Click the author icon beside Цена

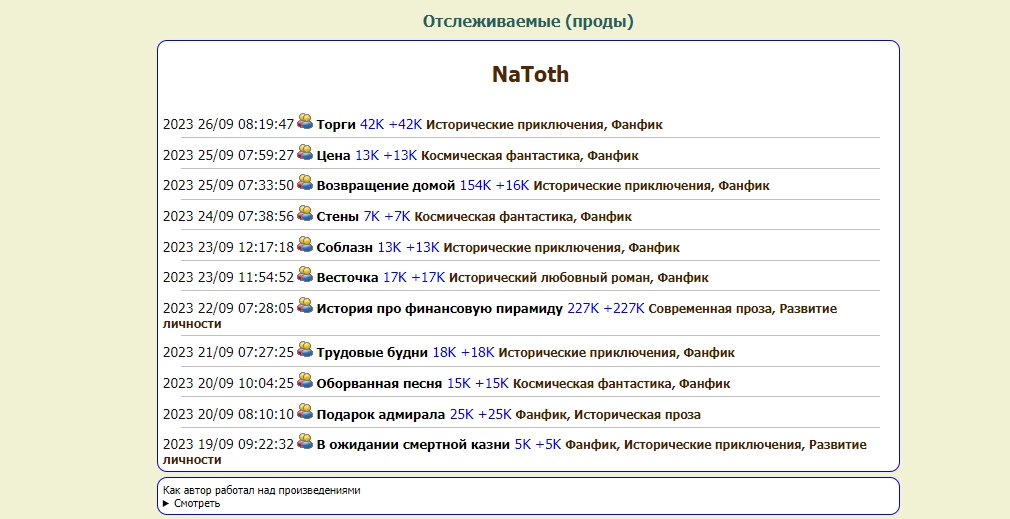[305, 152]
